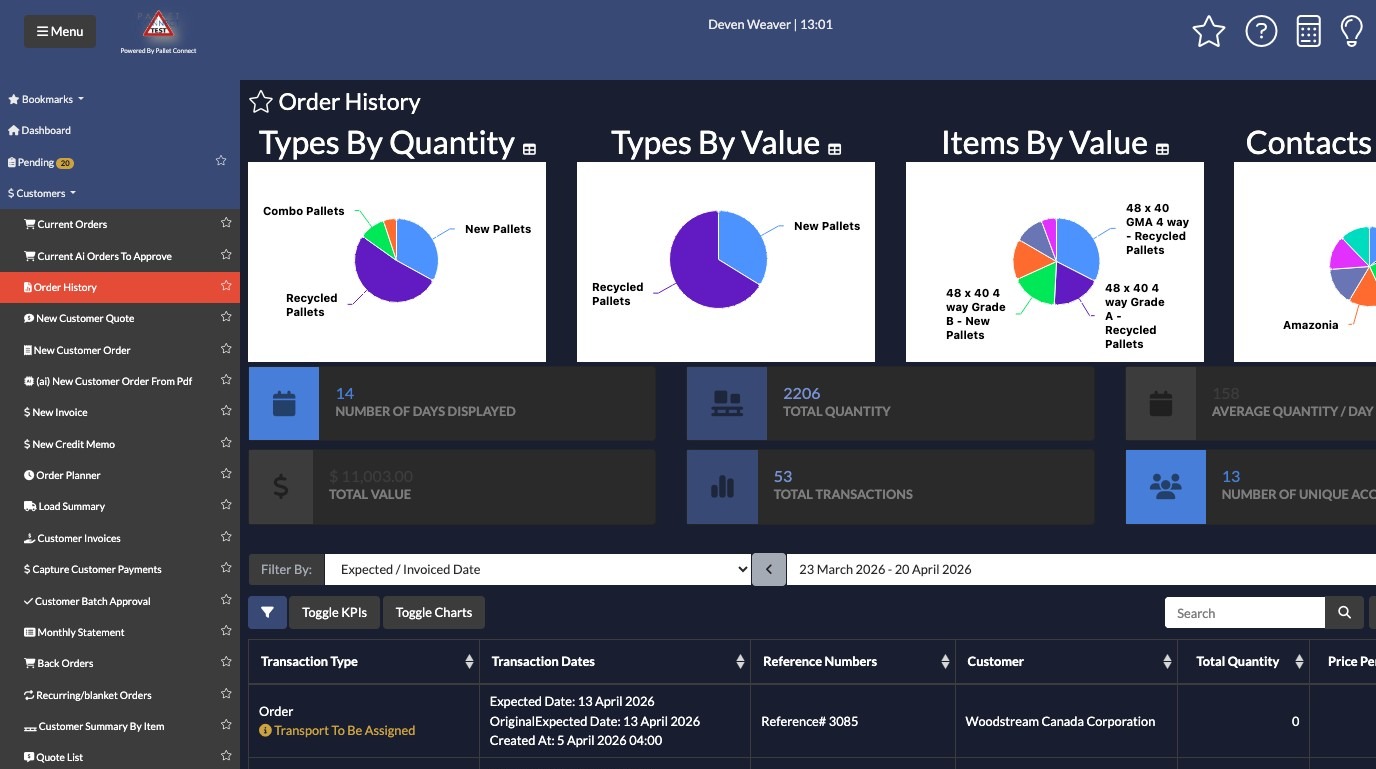1376x769 pixels.
Task: Toggle bookmark star for Load Summary
Action: (226, 505)
